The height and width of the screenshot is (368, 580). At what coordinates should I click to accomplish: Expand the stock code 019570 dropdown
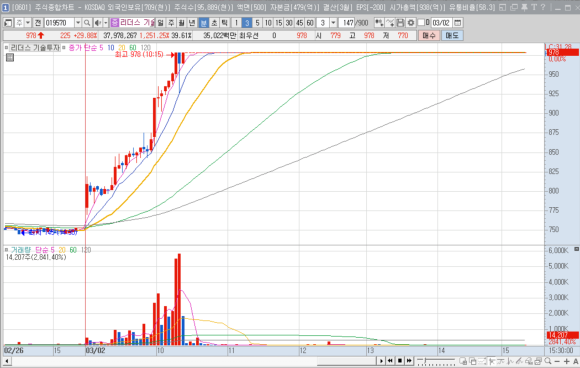[78, 23]
